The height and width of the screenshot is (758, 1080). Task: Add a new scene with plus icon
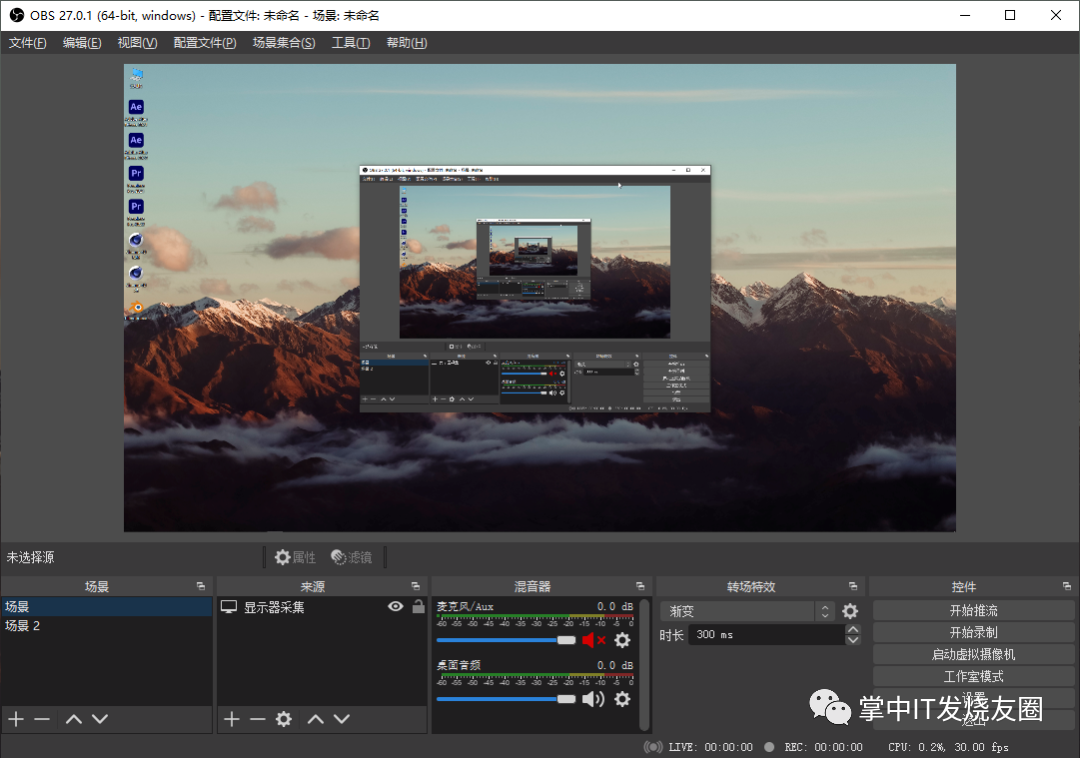[17, 719]
